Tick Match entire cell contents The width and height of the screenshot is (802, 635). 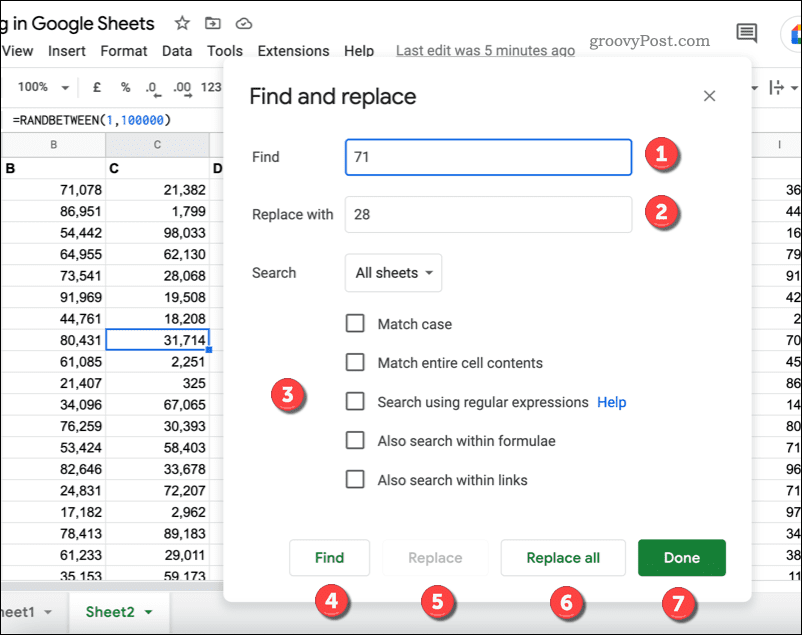(355, 362)
